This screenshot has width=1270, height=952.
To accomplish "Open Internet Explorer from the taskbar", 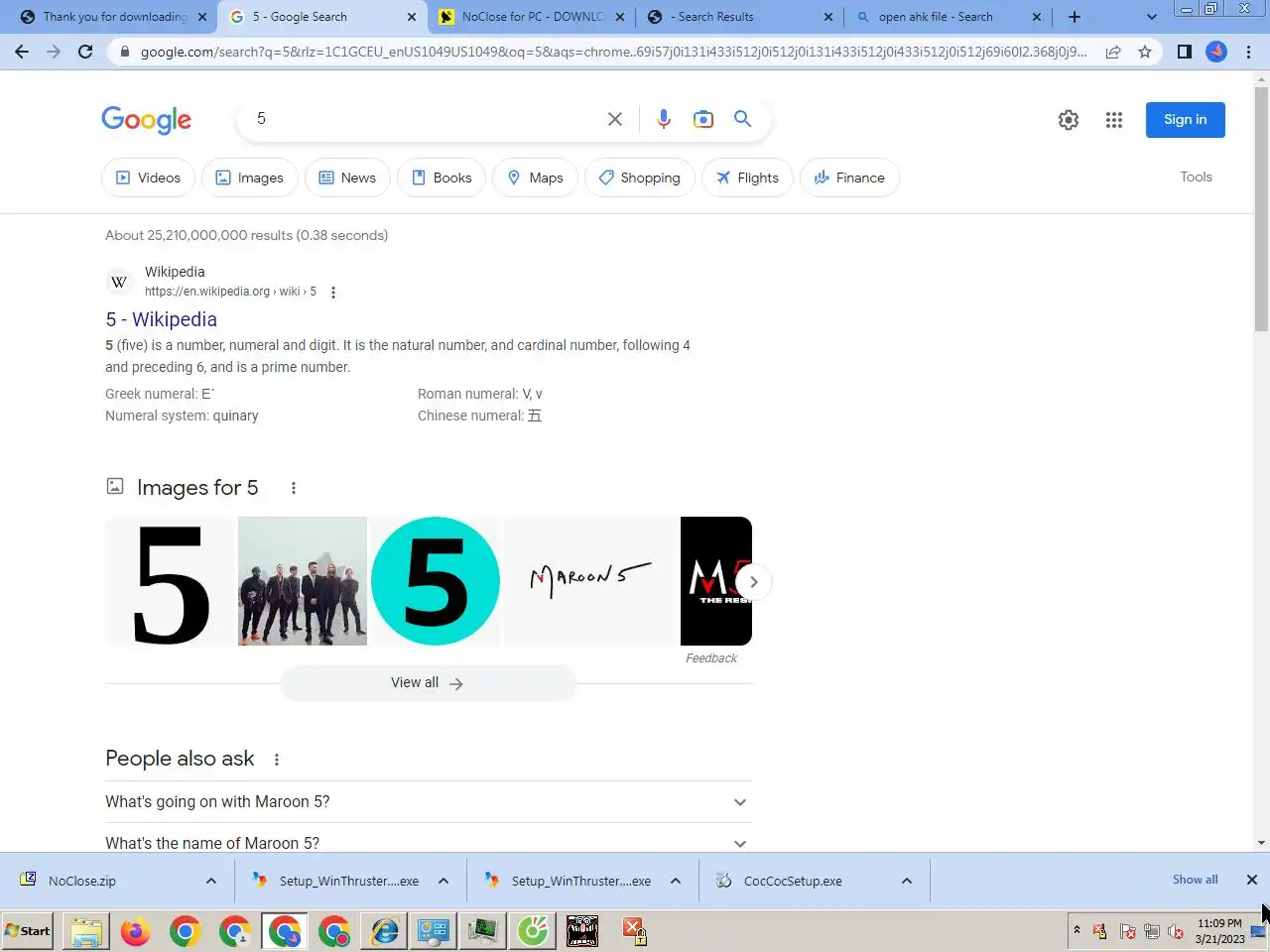I will (384, 931).
